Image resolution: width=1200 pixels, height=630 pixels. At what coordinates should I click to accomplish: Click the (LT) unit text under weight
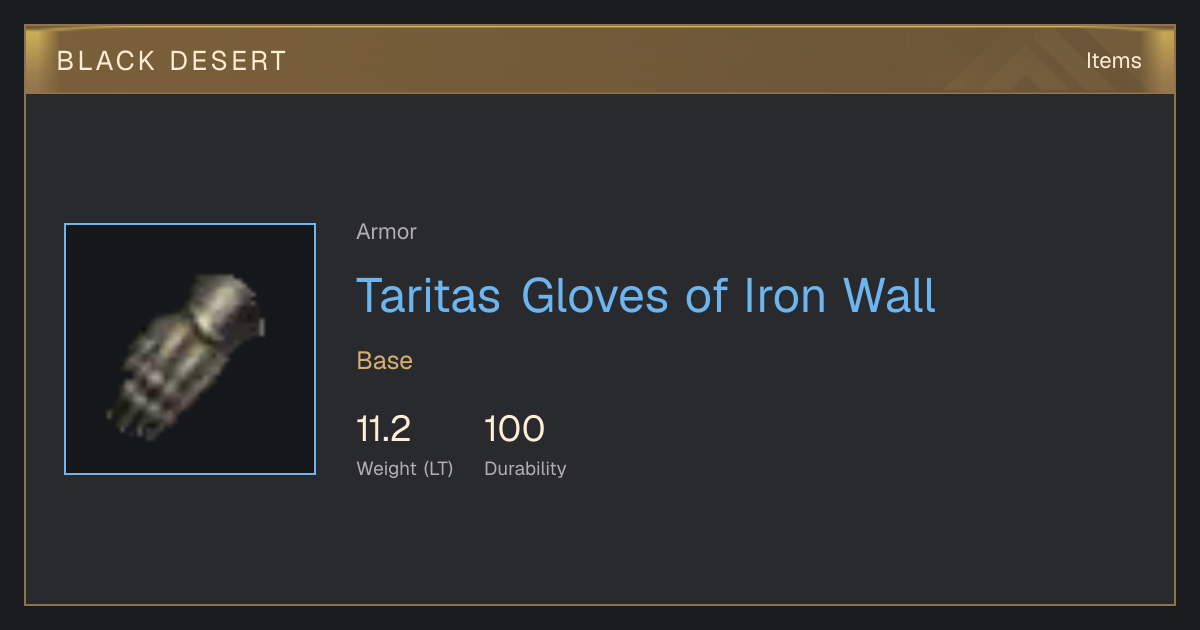tap(438, 469)
